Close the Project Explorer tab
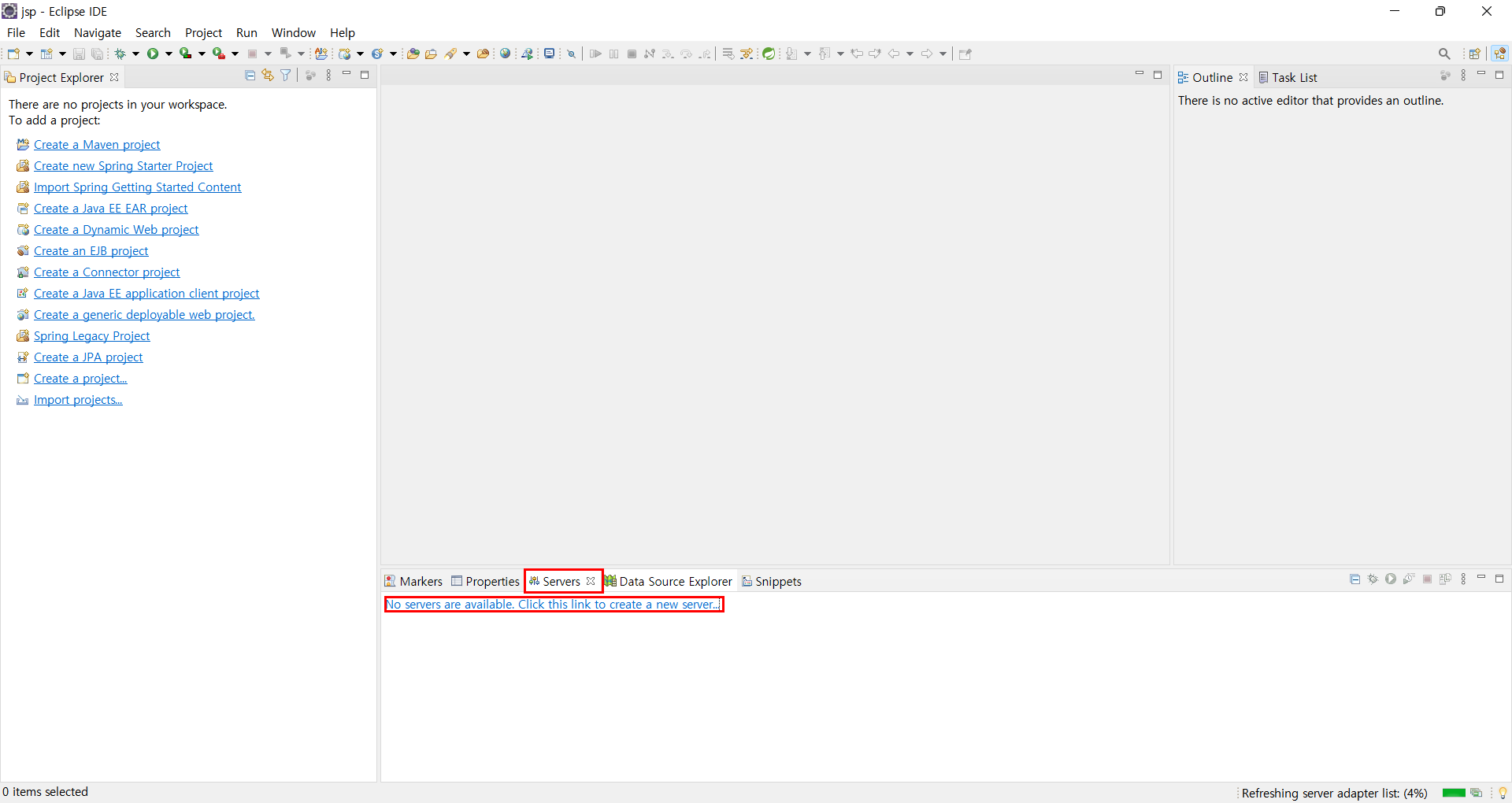This screenshot has height=803, width=1512. click(114, 77)
